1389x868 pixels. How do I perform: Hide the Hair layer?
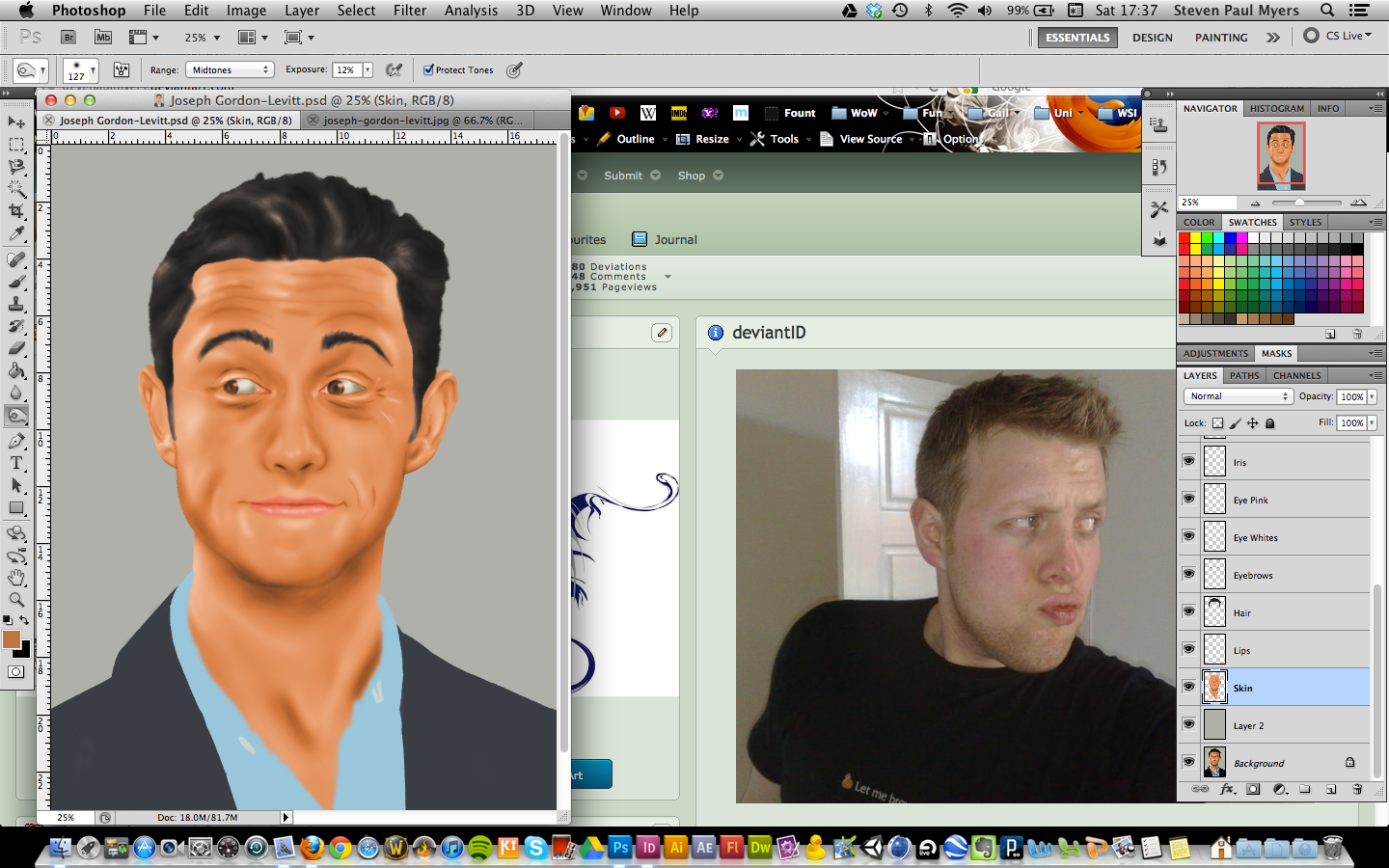[x=1188, y=612]
